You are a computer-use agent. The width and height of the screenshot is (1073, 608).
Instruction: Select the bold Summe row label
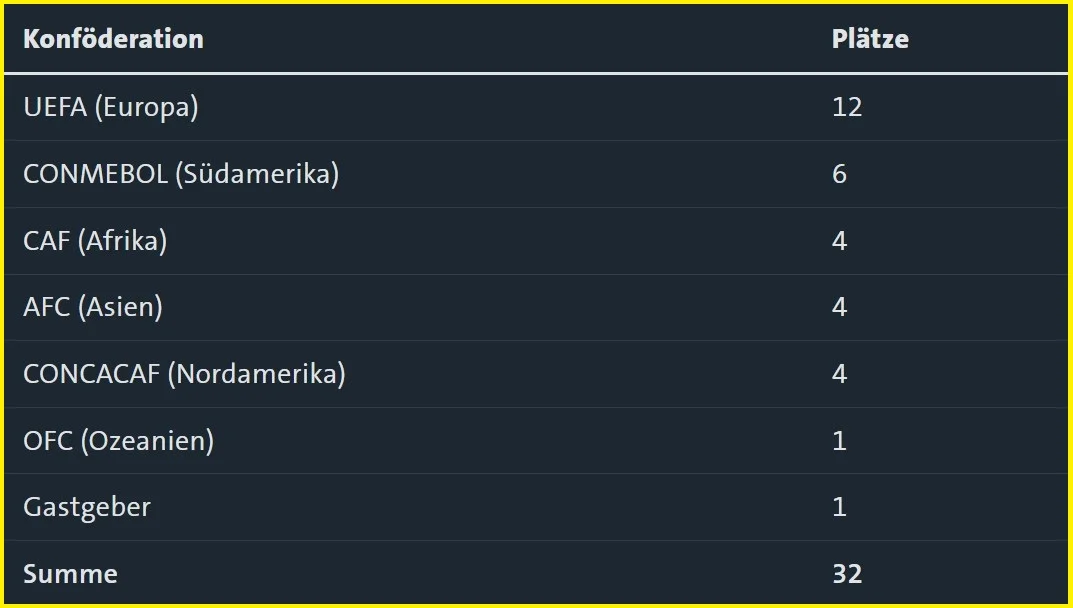coord(70,574)
